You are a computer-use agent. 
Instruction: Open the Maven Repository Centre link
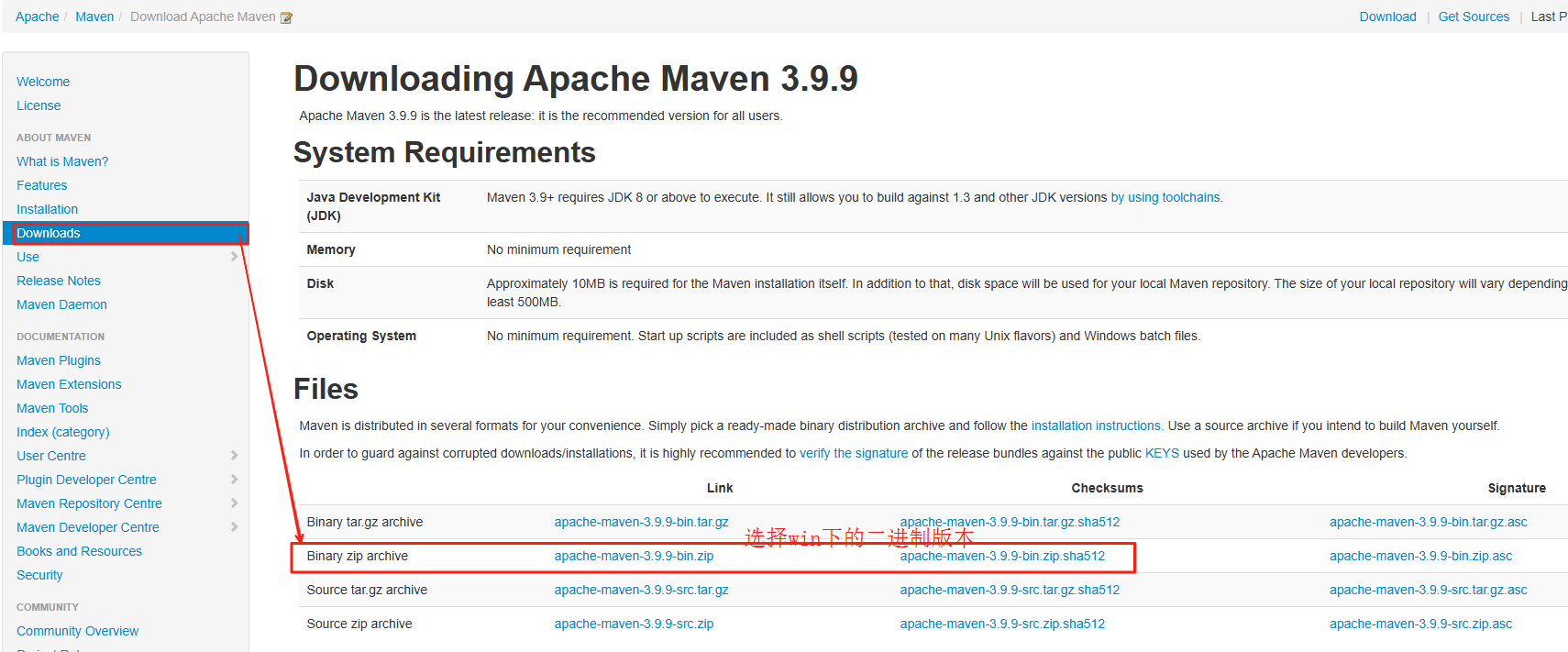89,503
